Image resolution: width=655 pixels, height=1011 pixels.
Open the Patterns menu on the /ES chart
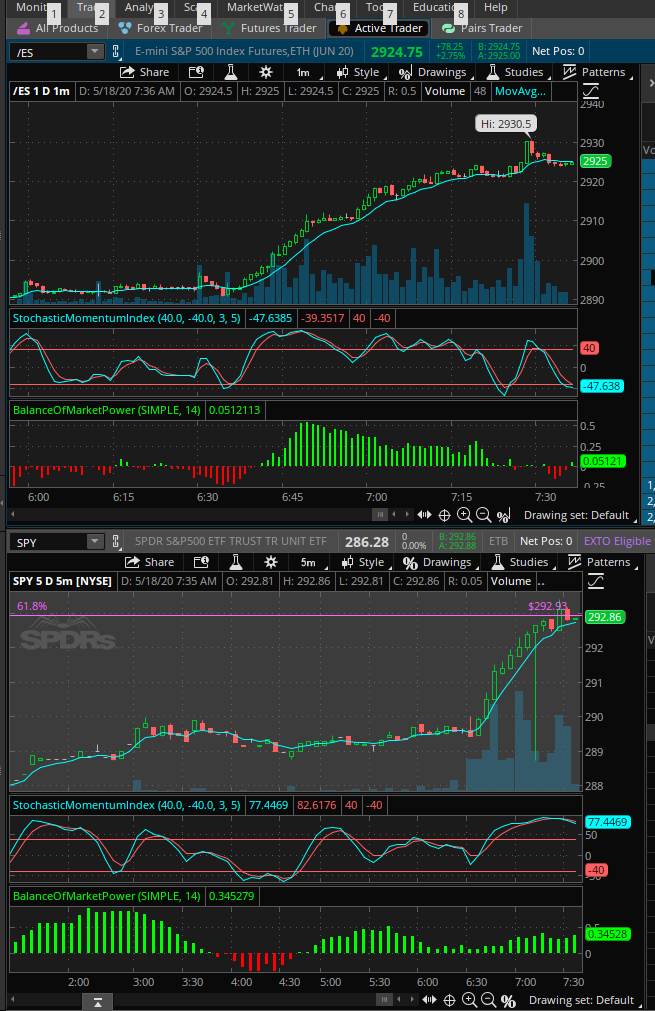596,72
